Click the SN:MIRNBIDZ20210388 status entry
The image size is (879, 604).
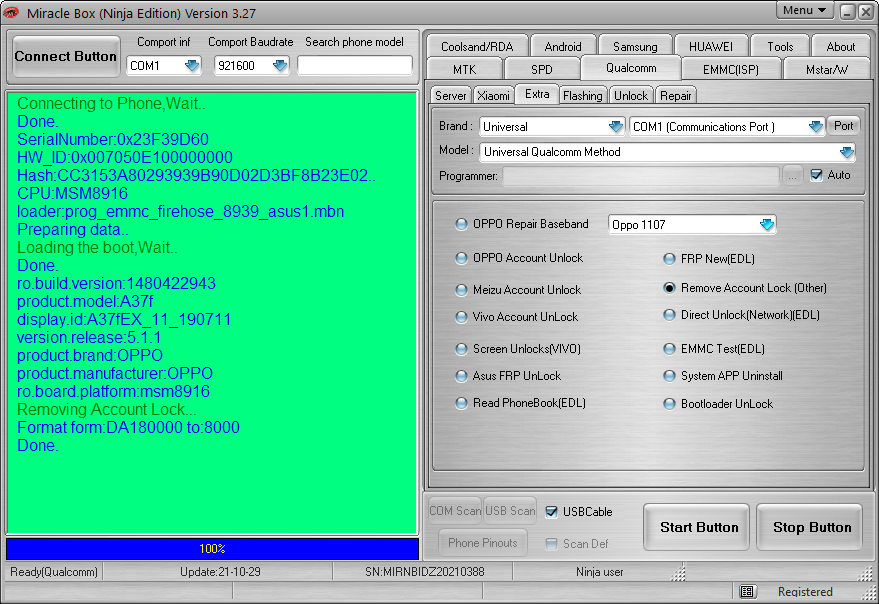pos(424,572)
